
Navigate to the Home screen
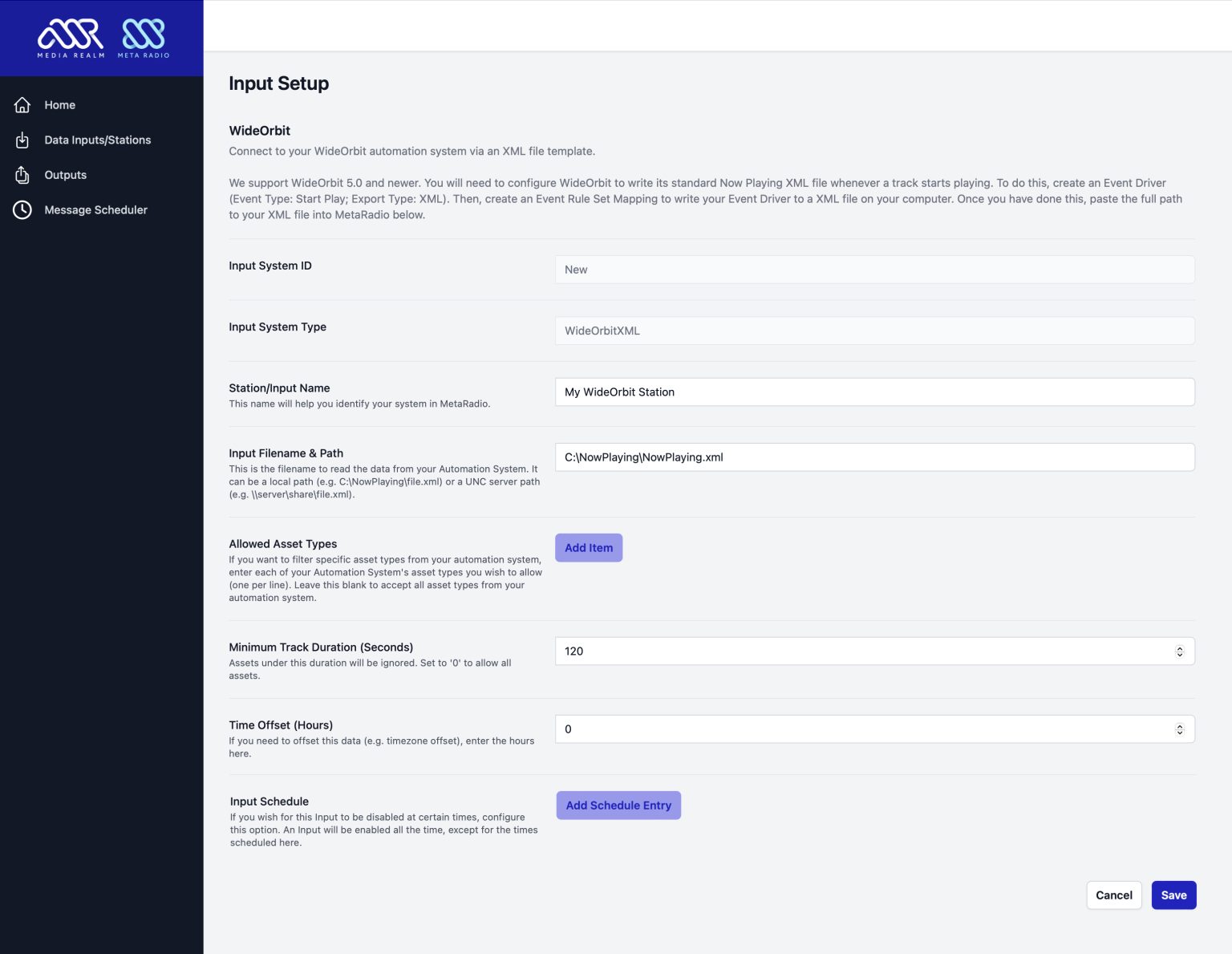(60, 104)
